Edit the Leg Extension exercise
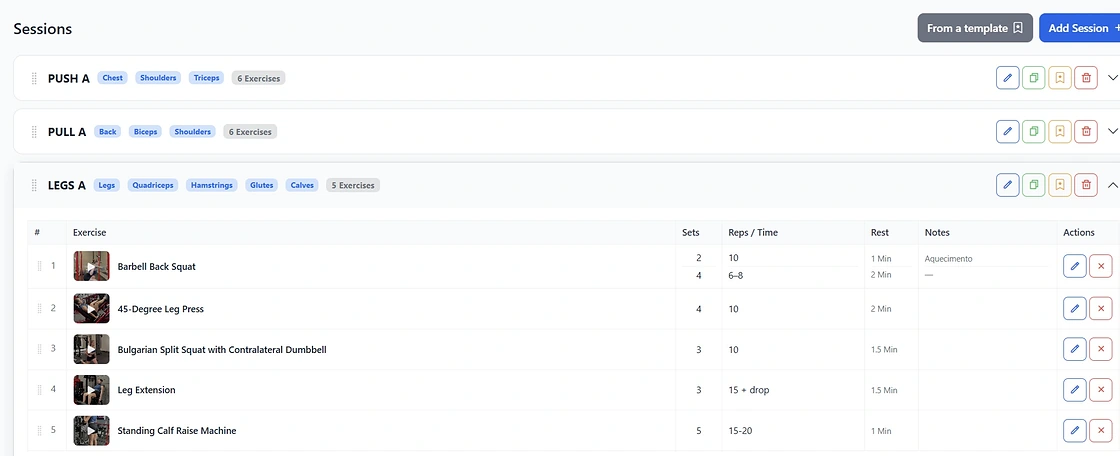This screenshot has height=456, width=1120. point(1074,390)
